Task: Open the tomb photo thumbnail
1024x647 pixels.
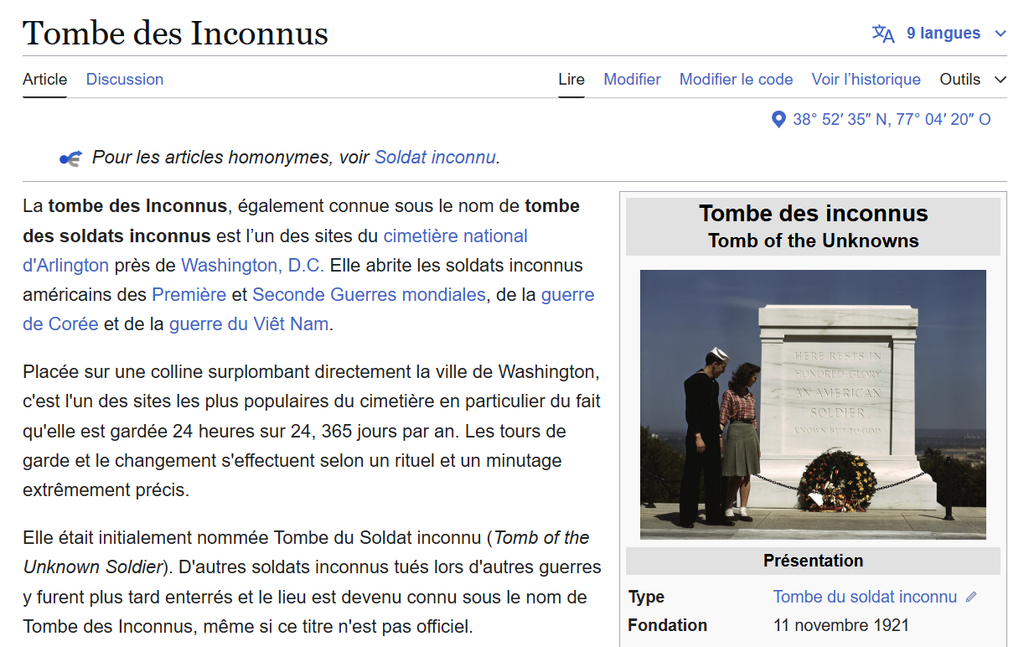Action: pyautogui.click(x=812, y=405)
